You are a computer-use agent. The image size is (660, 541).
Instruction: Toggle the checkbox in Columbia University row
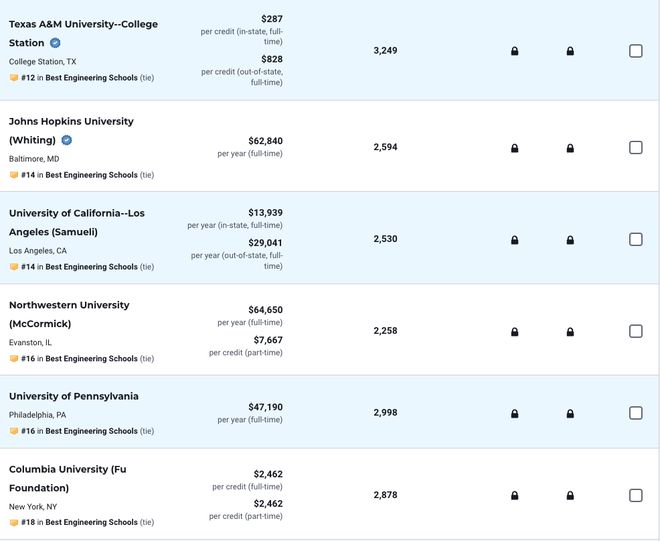(x=636, y=496)
